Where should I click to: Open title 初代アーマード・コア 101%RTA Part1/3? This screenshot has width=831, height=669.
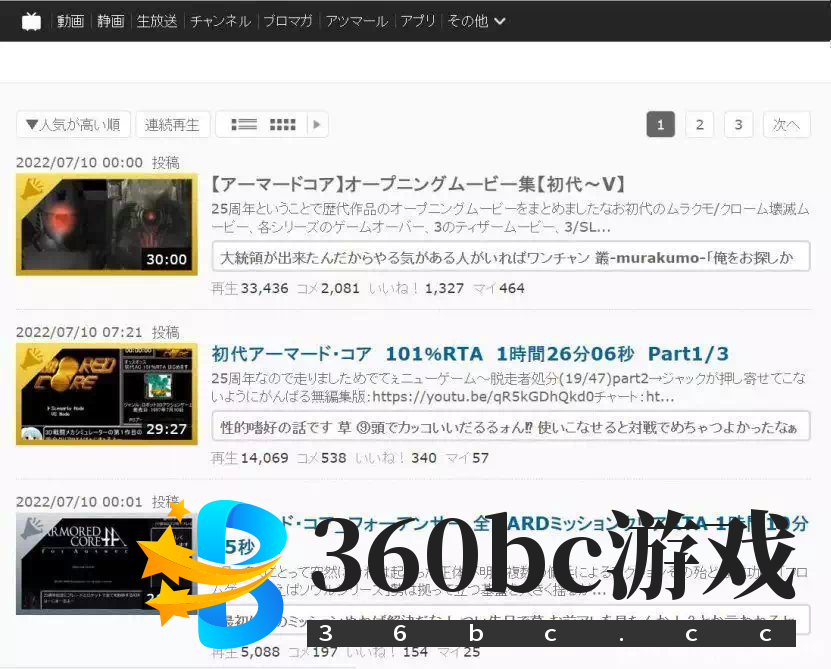point(470,354)
